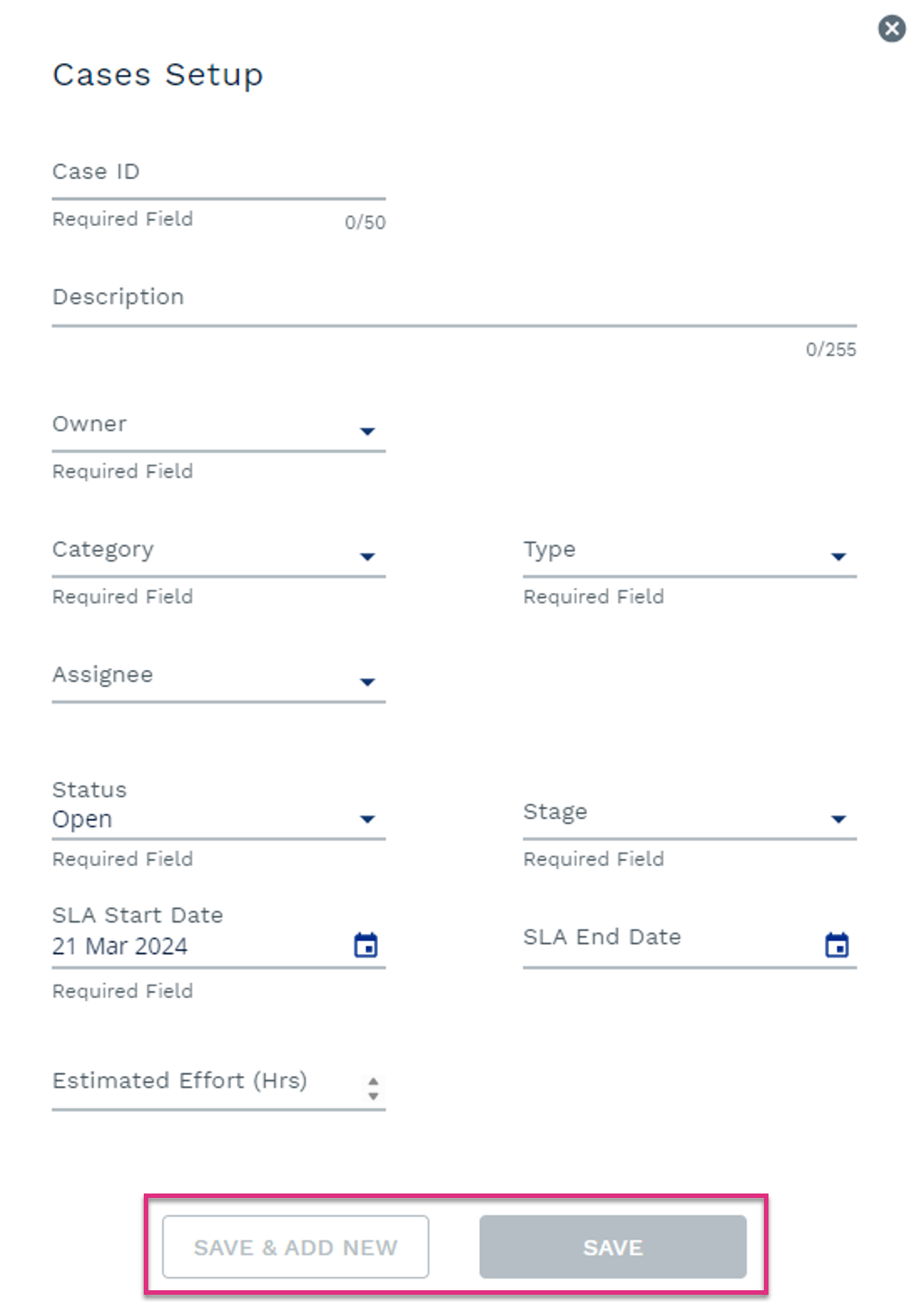Click the SLA Start Date value 21 Mar 2024

(x=120, y=947)
